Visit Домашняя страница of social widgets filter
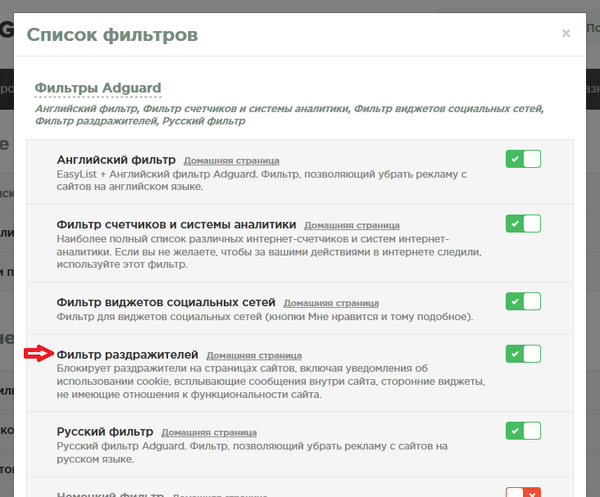Image resolution: width=600 pixels, height=497 pixels. [x=332, y=302]
